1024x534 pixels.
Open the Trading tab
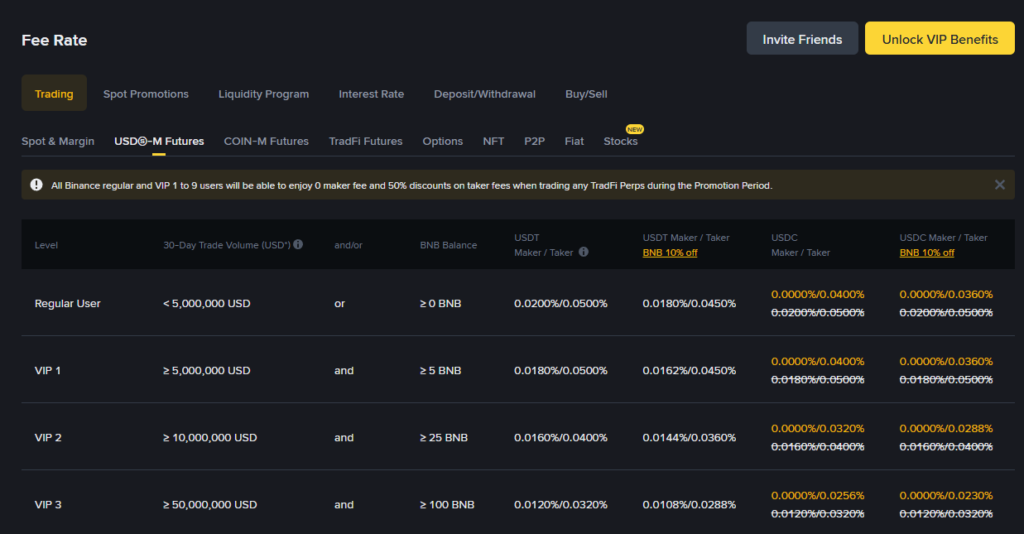click(x=54, y=93)
